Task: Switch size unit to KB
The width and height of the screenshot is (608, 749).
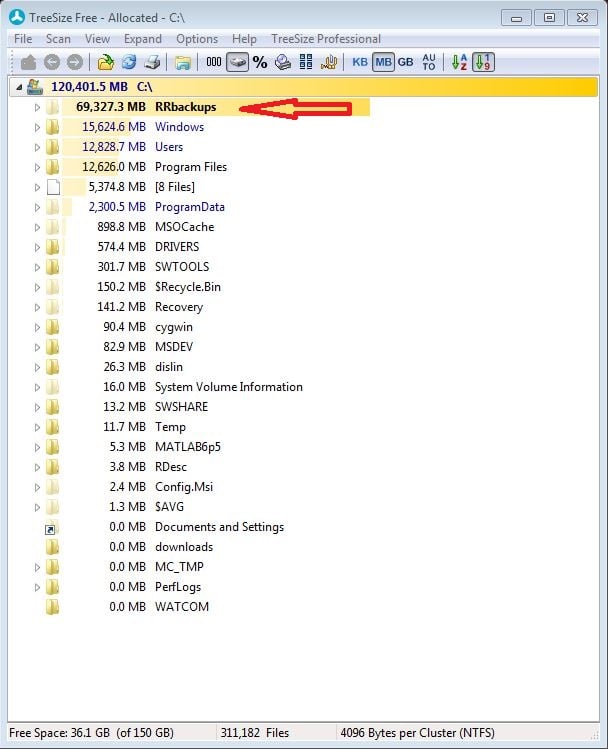Action: click(360, 62)
